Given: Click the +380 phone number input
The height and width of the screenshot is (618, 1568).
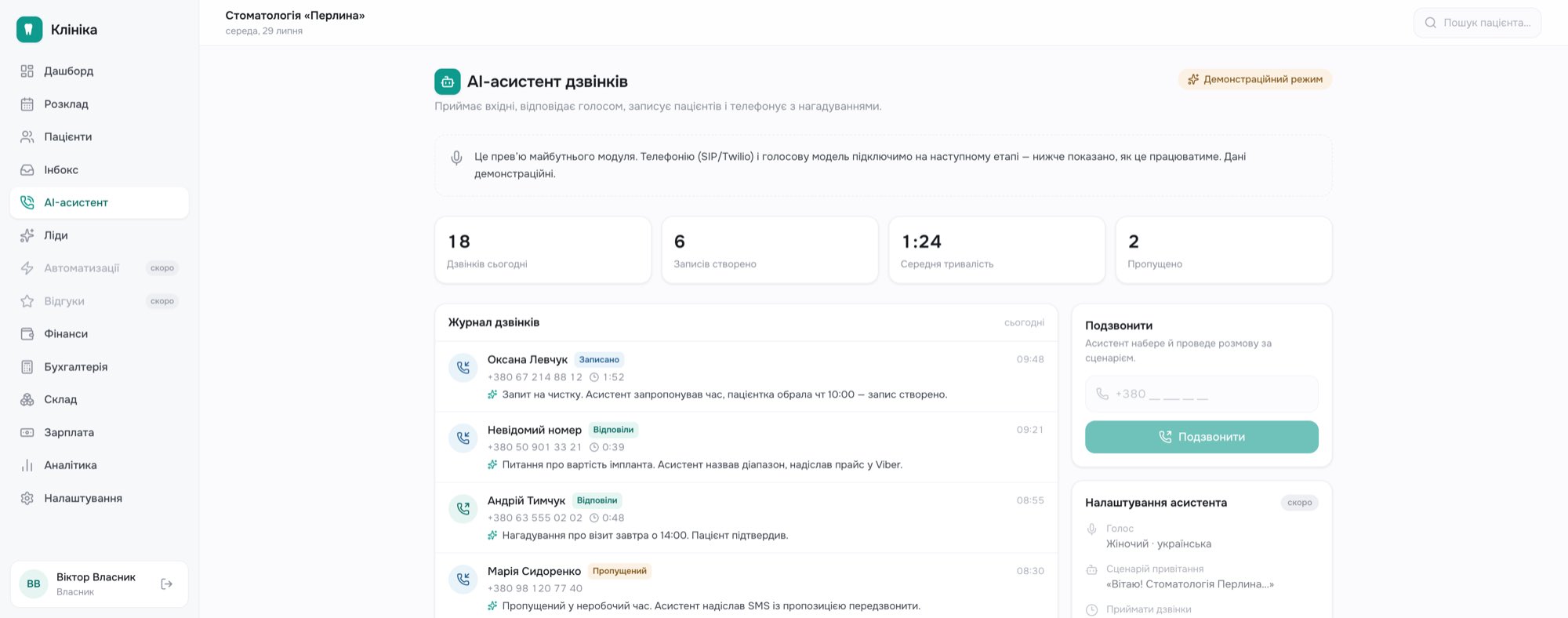Looking at the screenshot, I should point(1201,394).
